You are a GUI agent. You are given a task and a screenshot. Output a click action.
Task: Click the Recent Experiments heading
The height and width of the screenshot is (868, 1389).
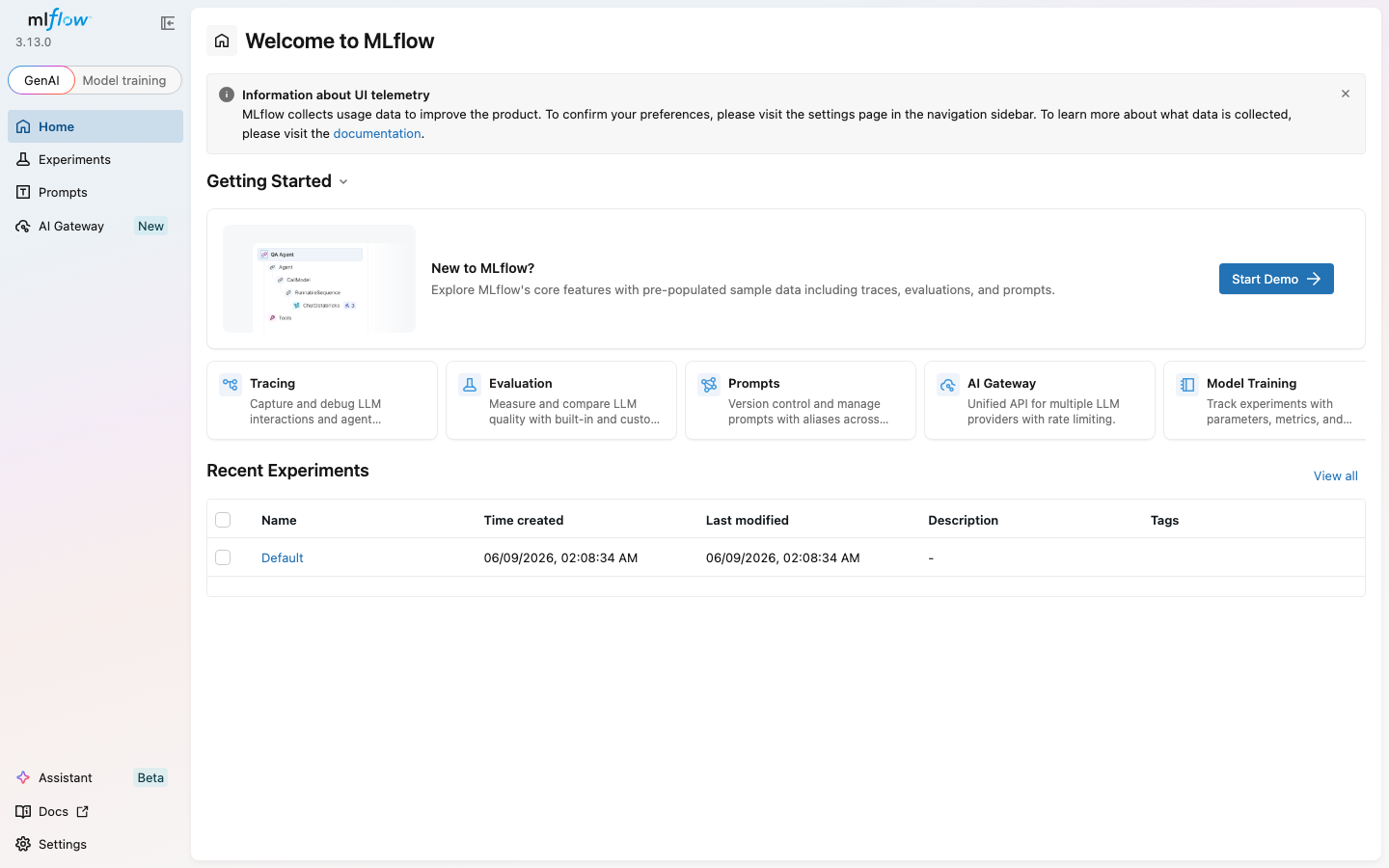tap(287, 471)
